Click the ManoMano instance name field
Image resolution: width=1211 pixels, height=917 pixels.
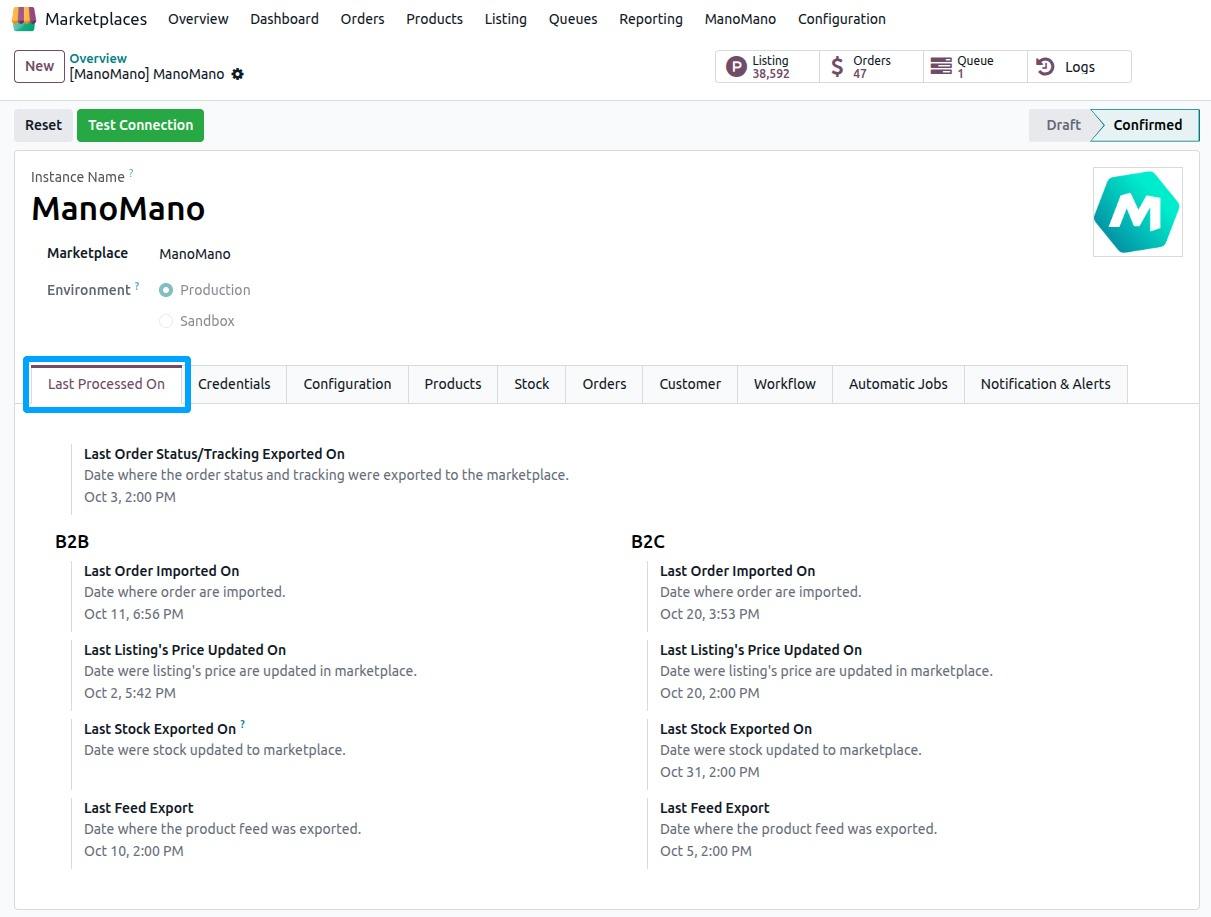click(x=118, y=208)
